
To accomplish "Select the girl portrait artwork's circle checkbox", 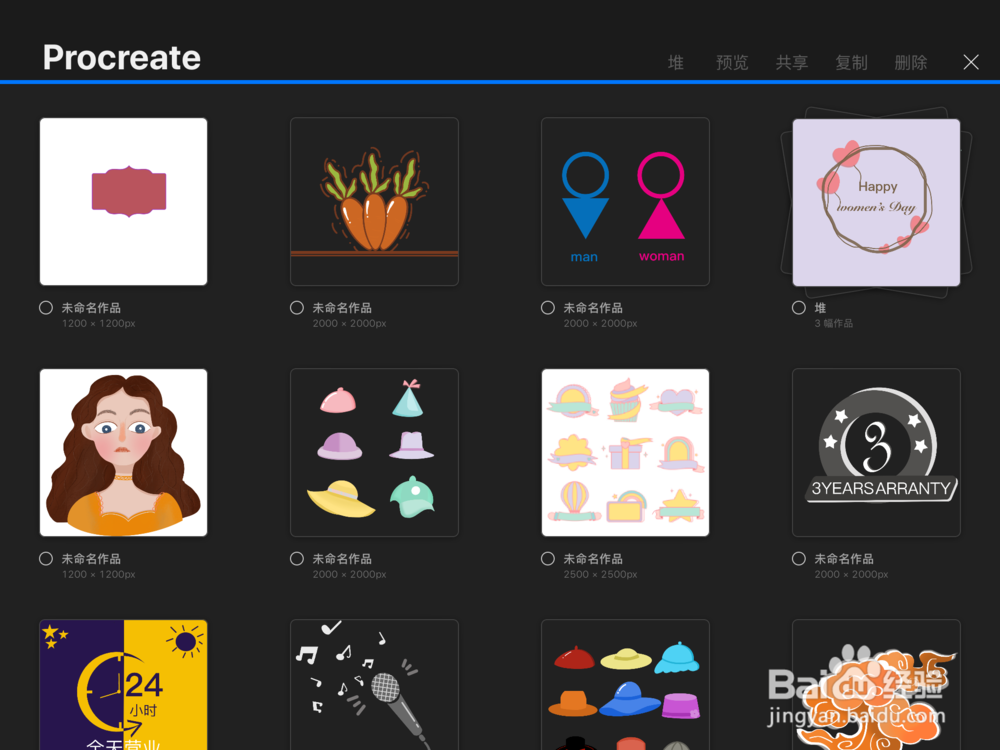I will (x=46, y=559).
